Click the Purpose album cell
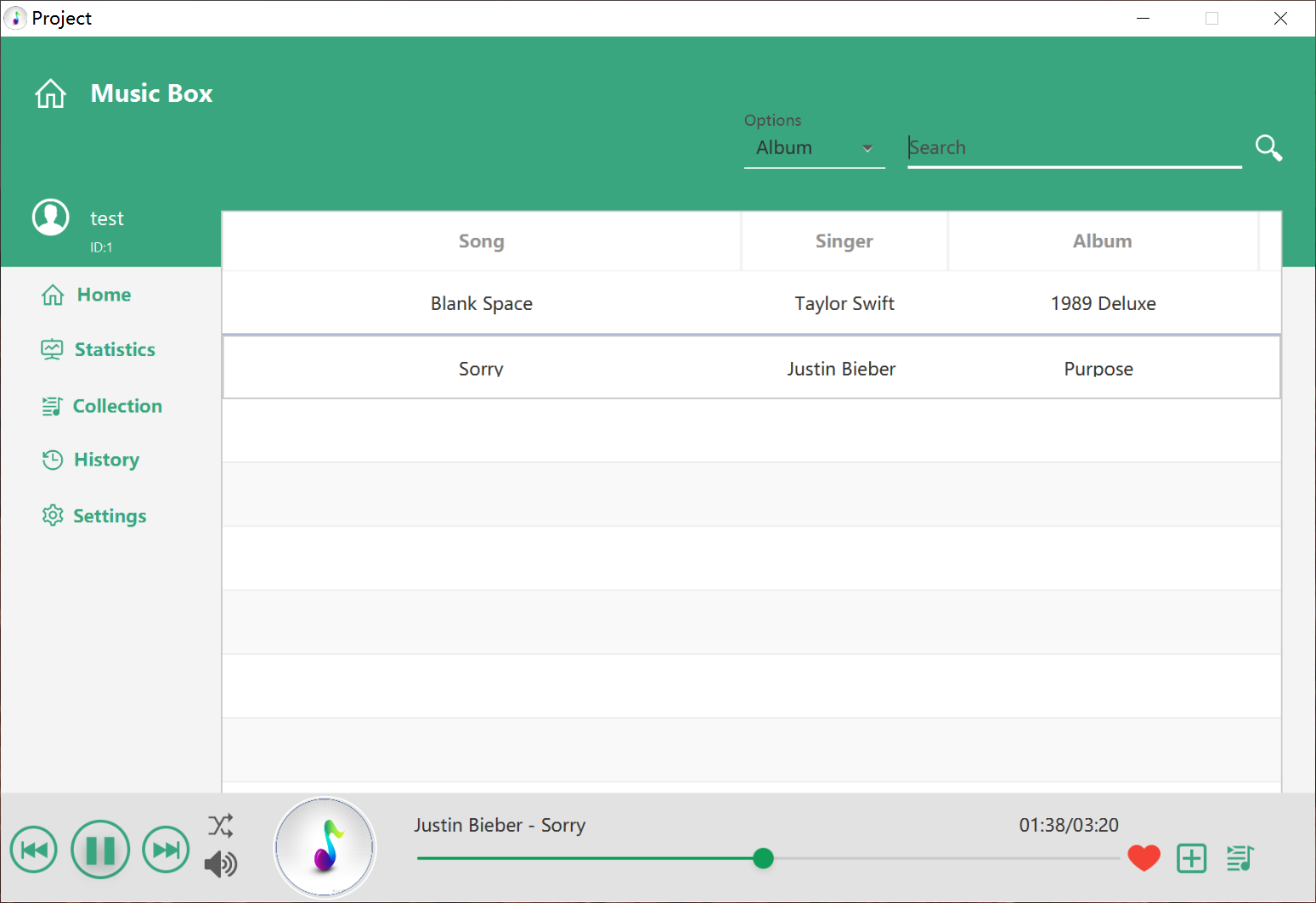The width and height of the screenshot is (1316, 903). [x=1103, y=368]
